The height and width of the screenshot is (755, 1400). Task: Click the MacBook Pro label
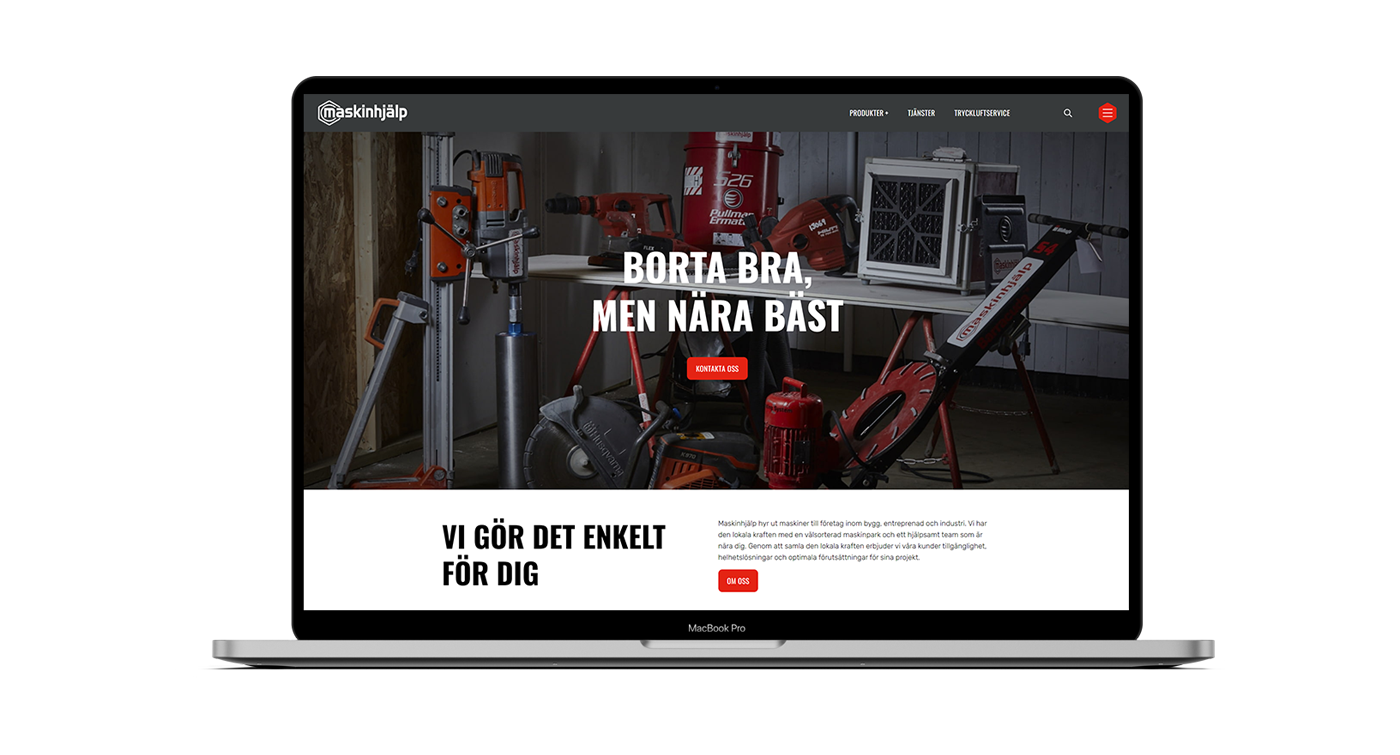[x=716, y=628]
